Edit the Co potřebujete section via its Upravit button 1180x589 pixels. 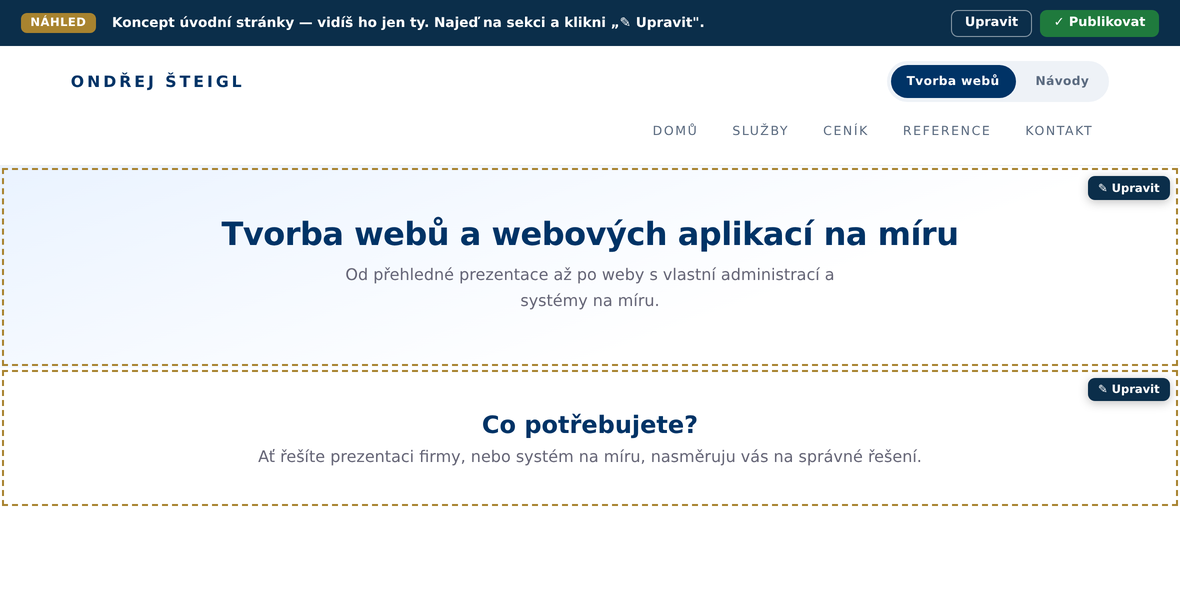pos(1129,389)
